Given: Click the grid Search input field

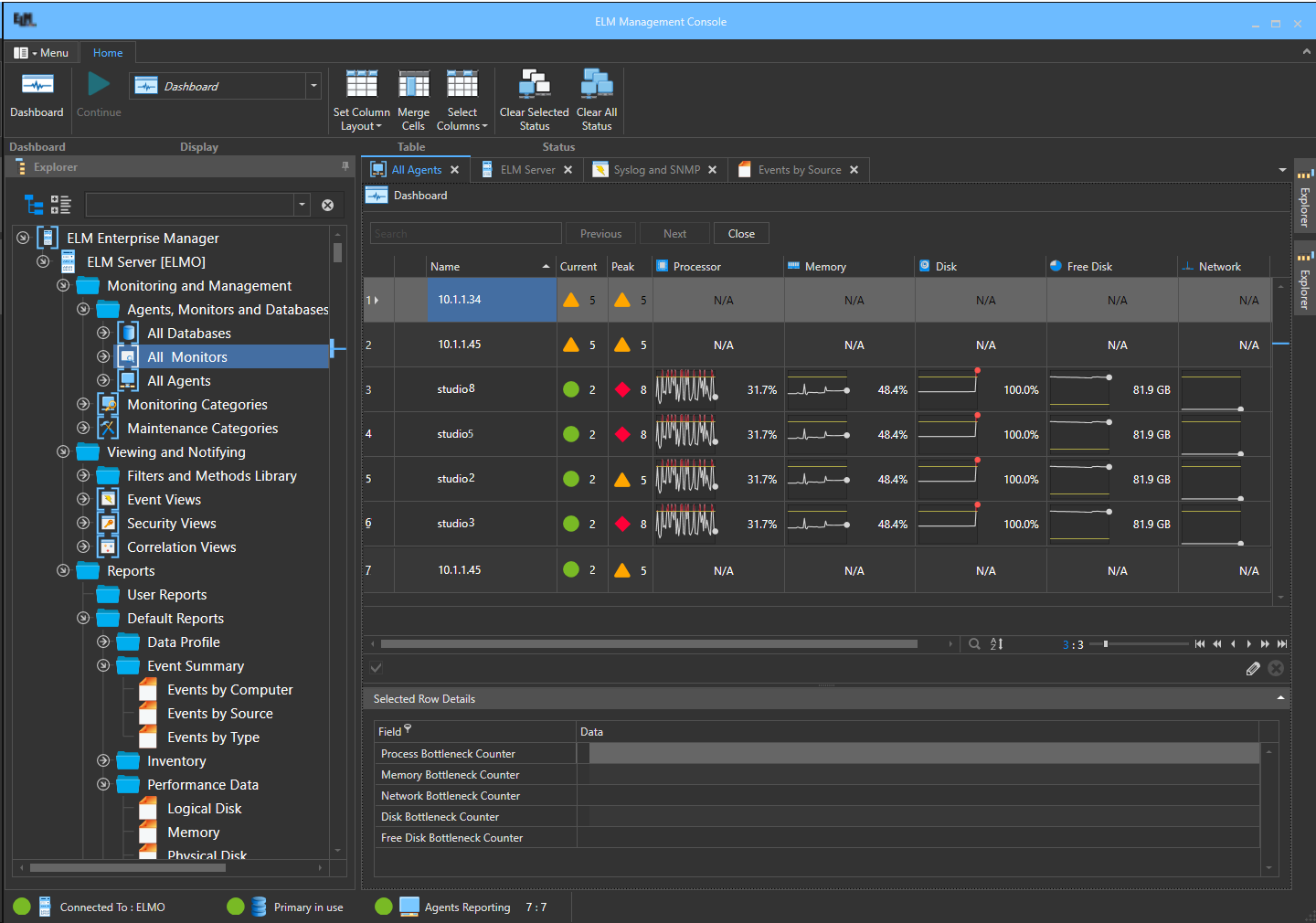Looking at the screenshot, I should (466, 234).
